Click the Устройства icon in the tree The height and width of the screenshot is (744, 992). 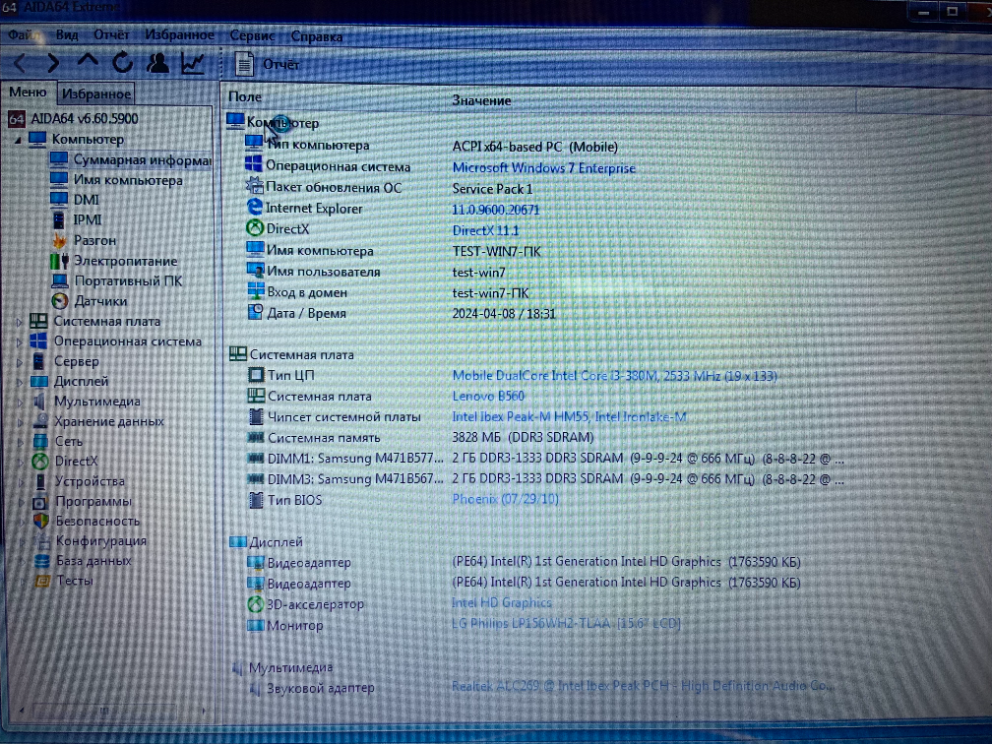click(x=40, y=481)
